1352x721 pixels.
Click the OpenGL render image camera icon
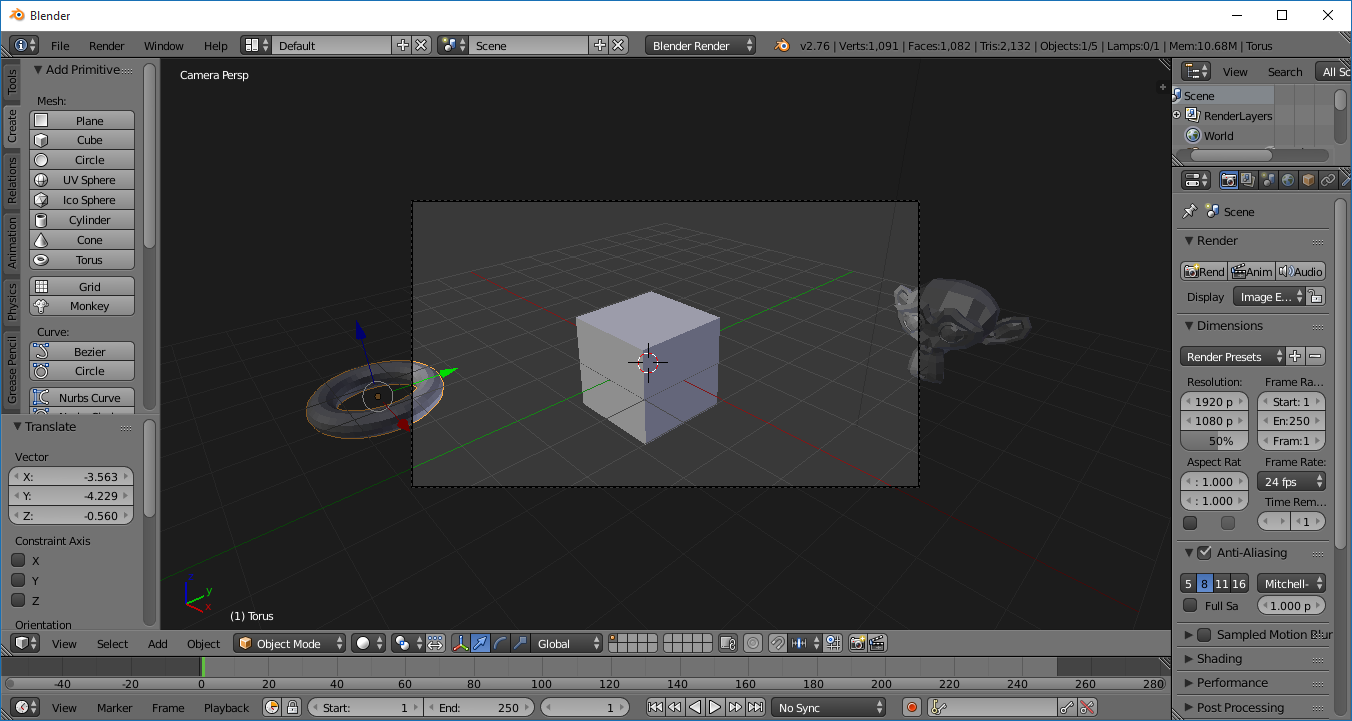coord(857,643)
